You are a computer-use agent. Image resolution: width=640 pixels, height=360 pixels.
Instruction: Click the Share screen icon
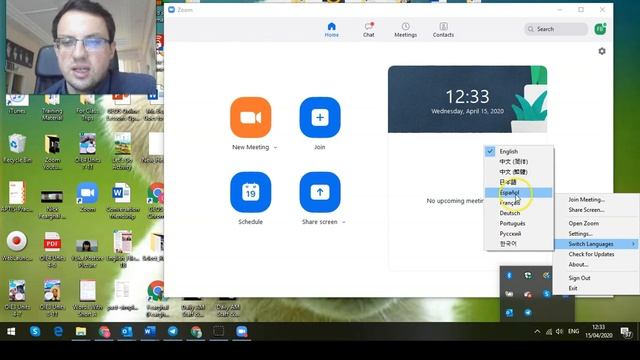pyautogui.click(x=320, y=192)
